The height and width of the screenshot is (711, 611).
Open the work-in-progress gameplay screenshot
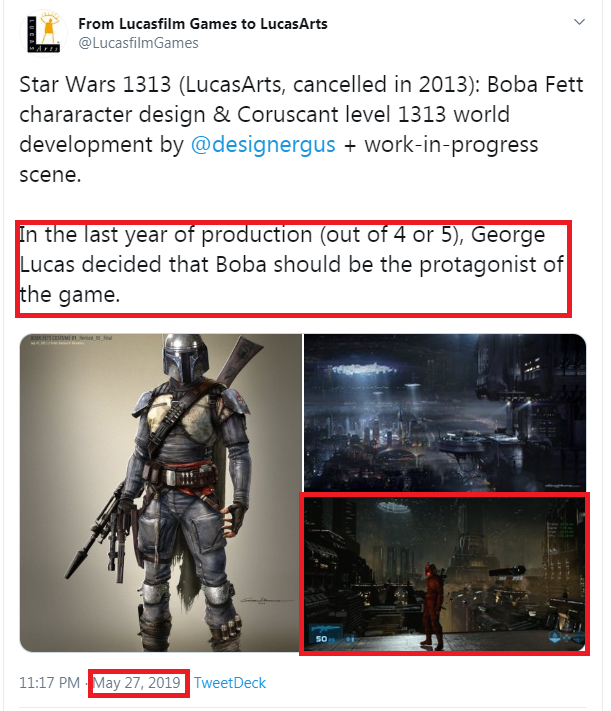coord(445,574)
